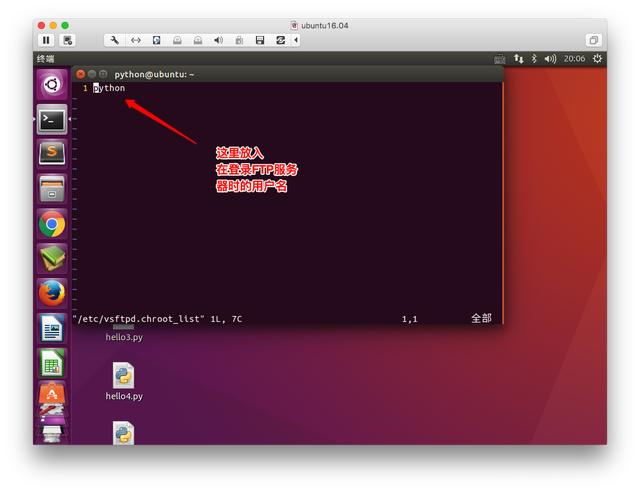Viewport: 640px width, 492px height.
Task: Click the 全部 status text in vim
Action: (481, 318)
